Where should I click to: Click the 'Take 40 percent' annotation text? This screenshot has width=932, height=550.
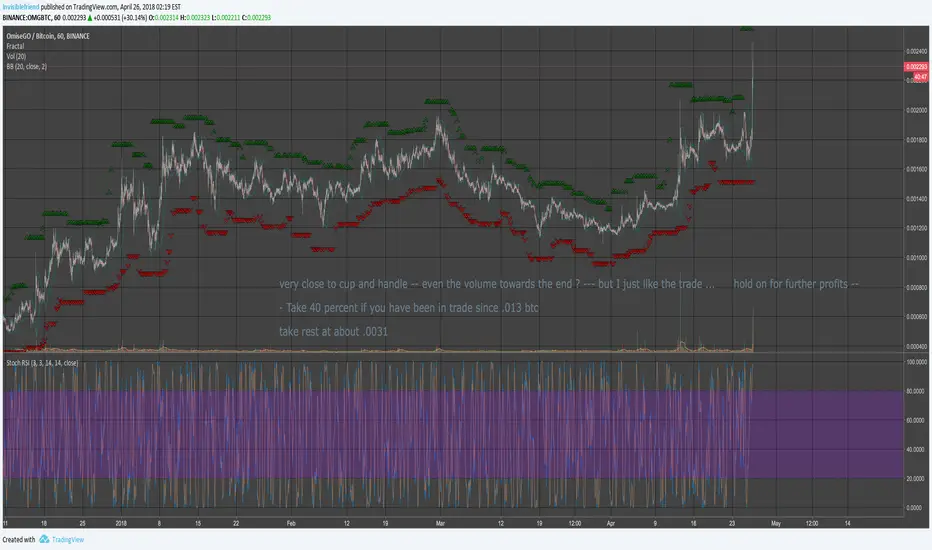point(409,308)
